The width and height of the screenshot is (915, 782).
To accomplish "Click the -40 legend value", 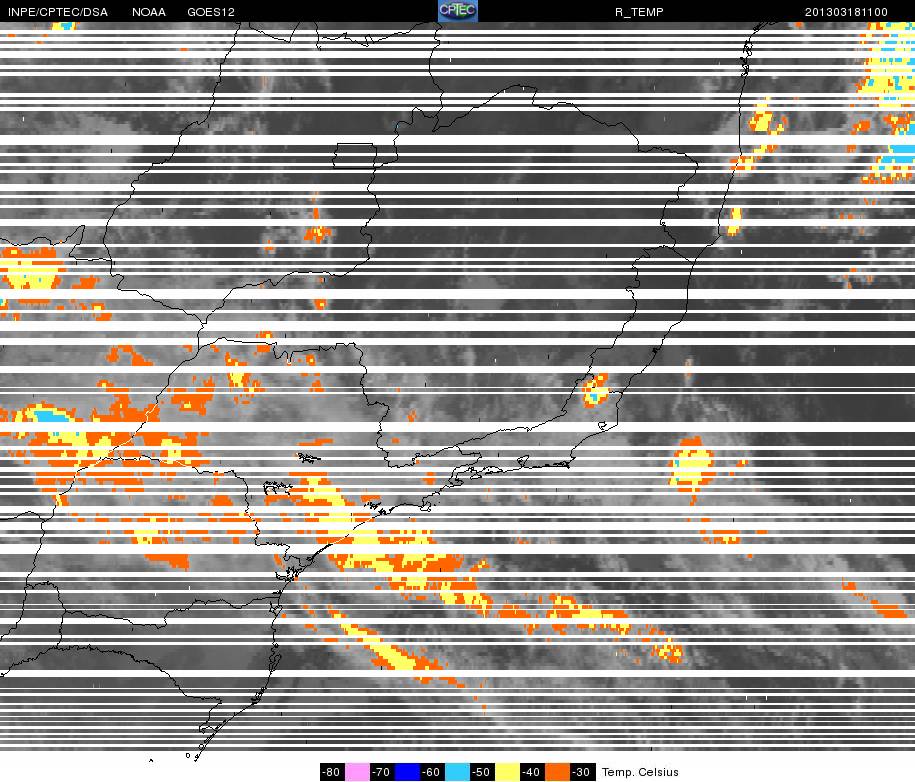I will 532,772.
